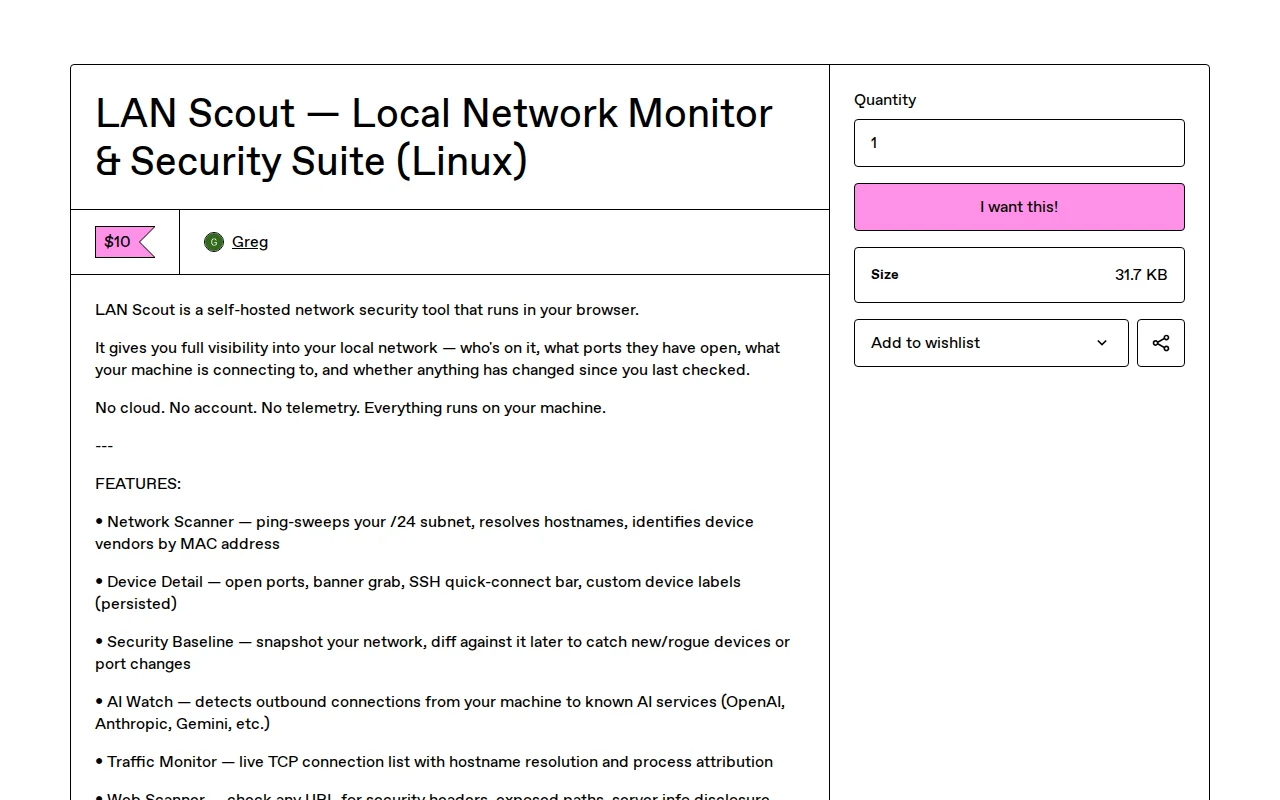
Task: Click the wishlist chevron arrow
Action: 1102,343
